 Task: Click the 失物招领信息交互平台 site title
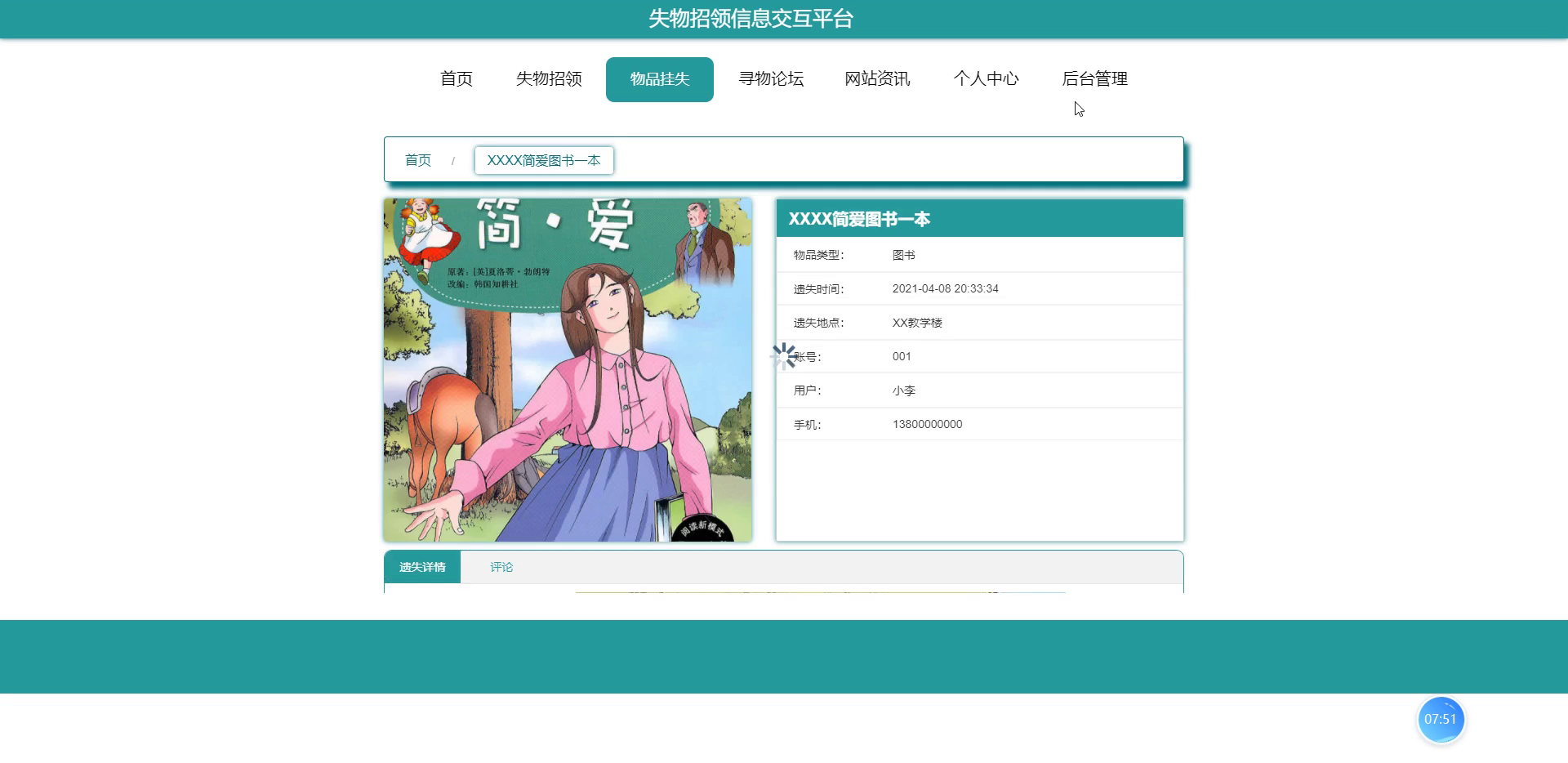tap(751, 19)
